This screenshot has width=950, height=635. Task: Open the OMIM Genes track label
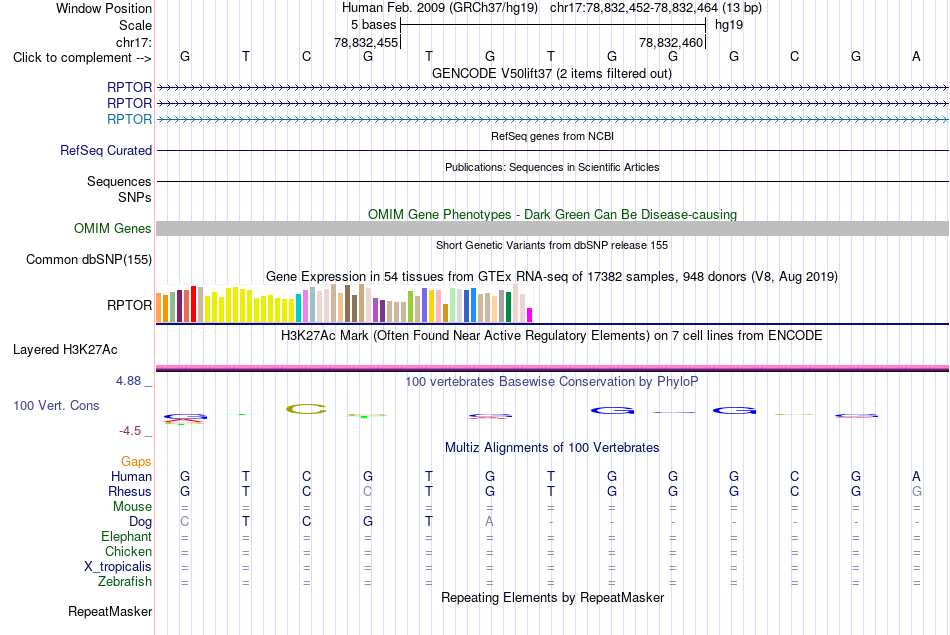tap(112, 228)
